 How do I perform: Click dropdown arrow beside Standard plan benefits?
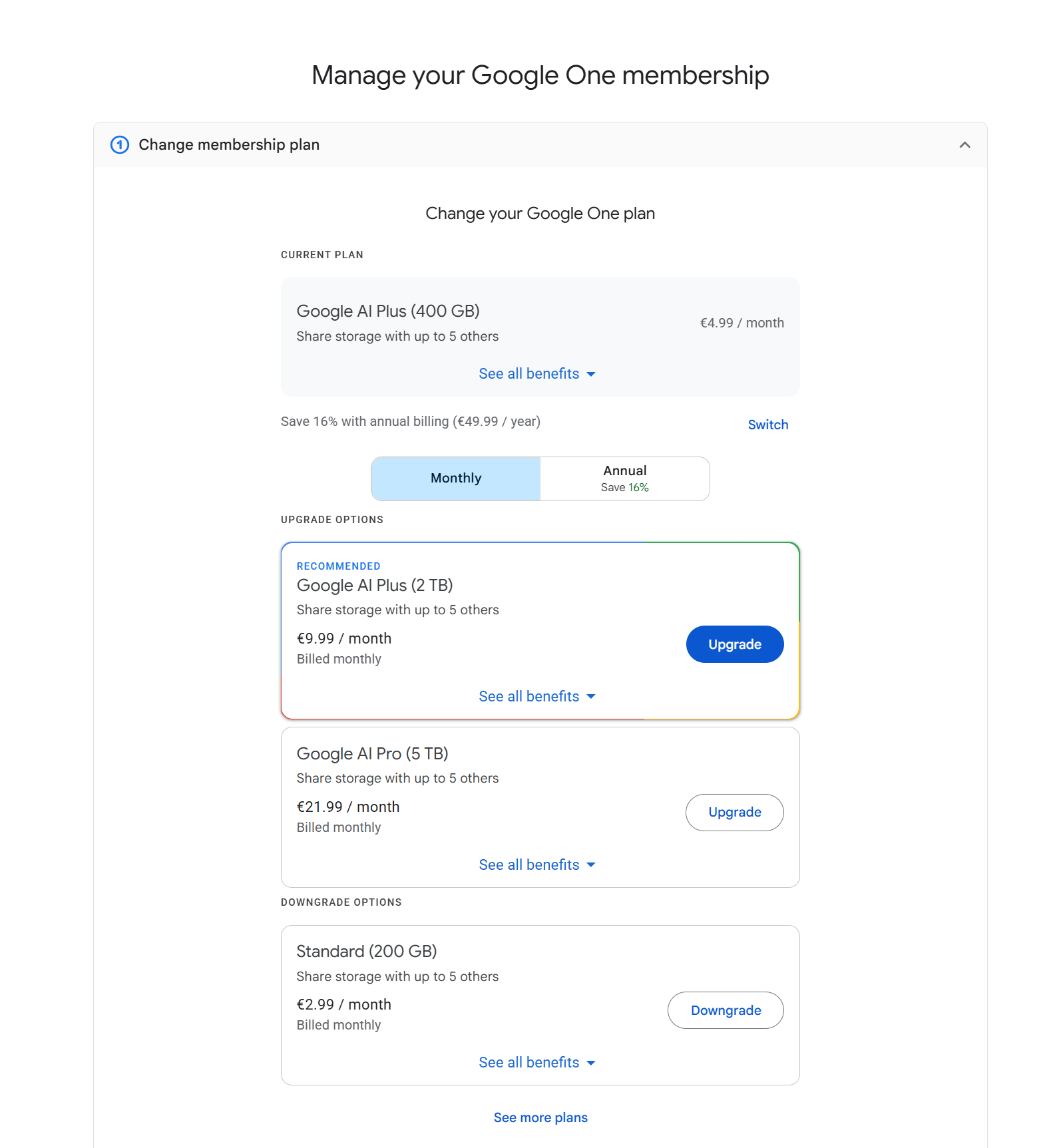point(591,1063)
